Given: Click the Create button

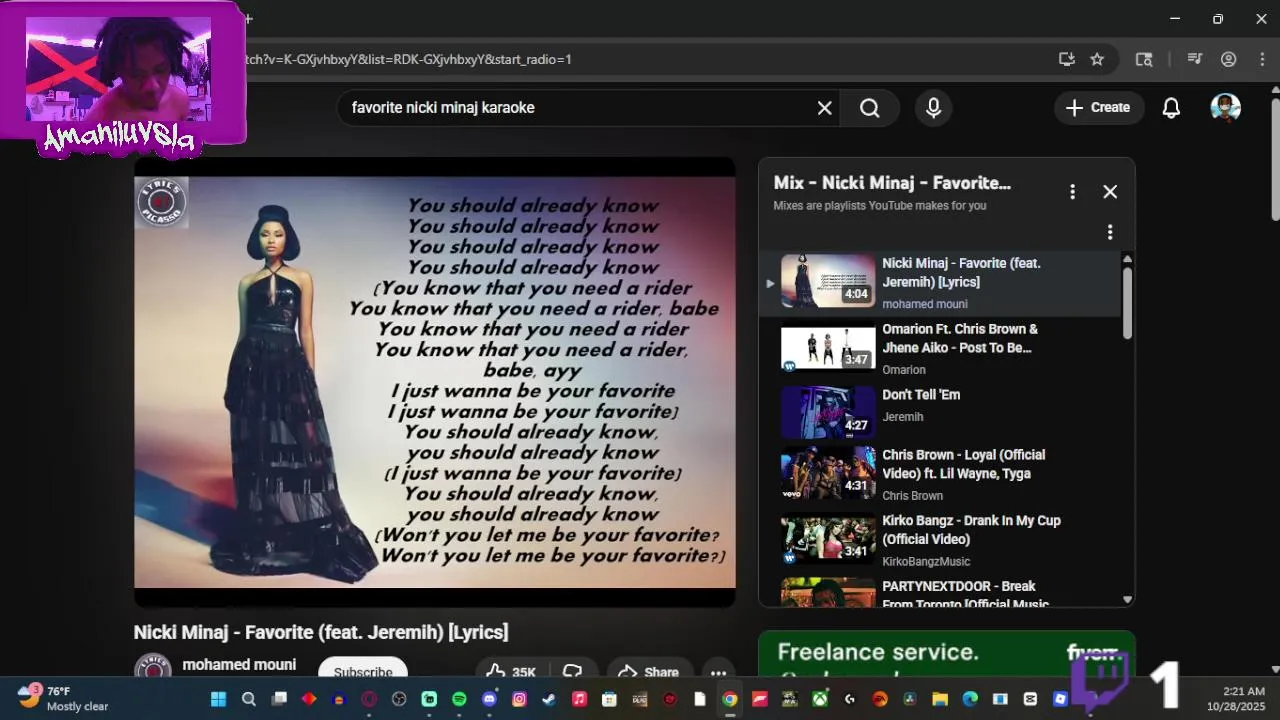Looking at the screenshot, I should (x=1098, y=108).
